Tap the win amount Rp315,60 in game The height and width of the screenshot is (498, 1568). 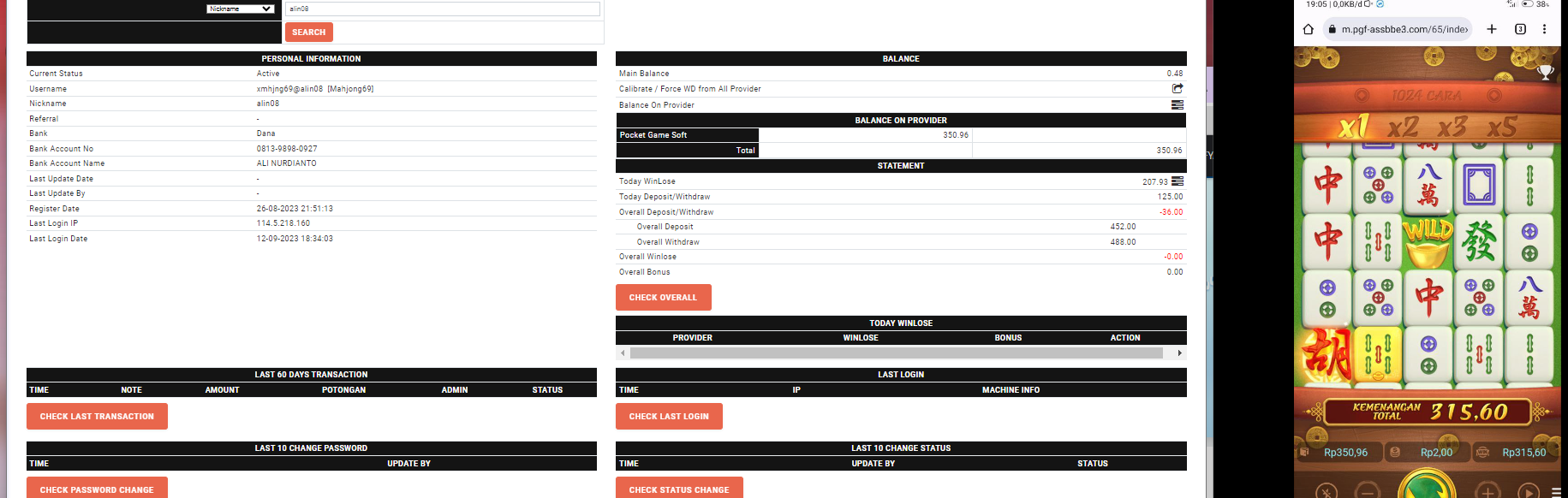click(1523, 453)
